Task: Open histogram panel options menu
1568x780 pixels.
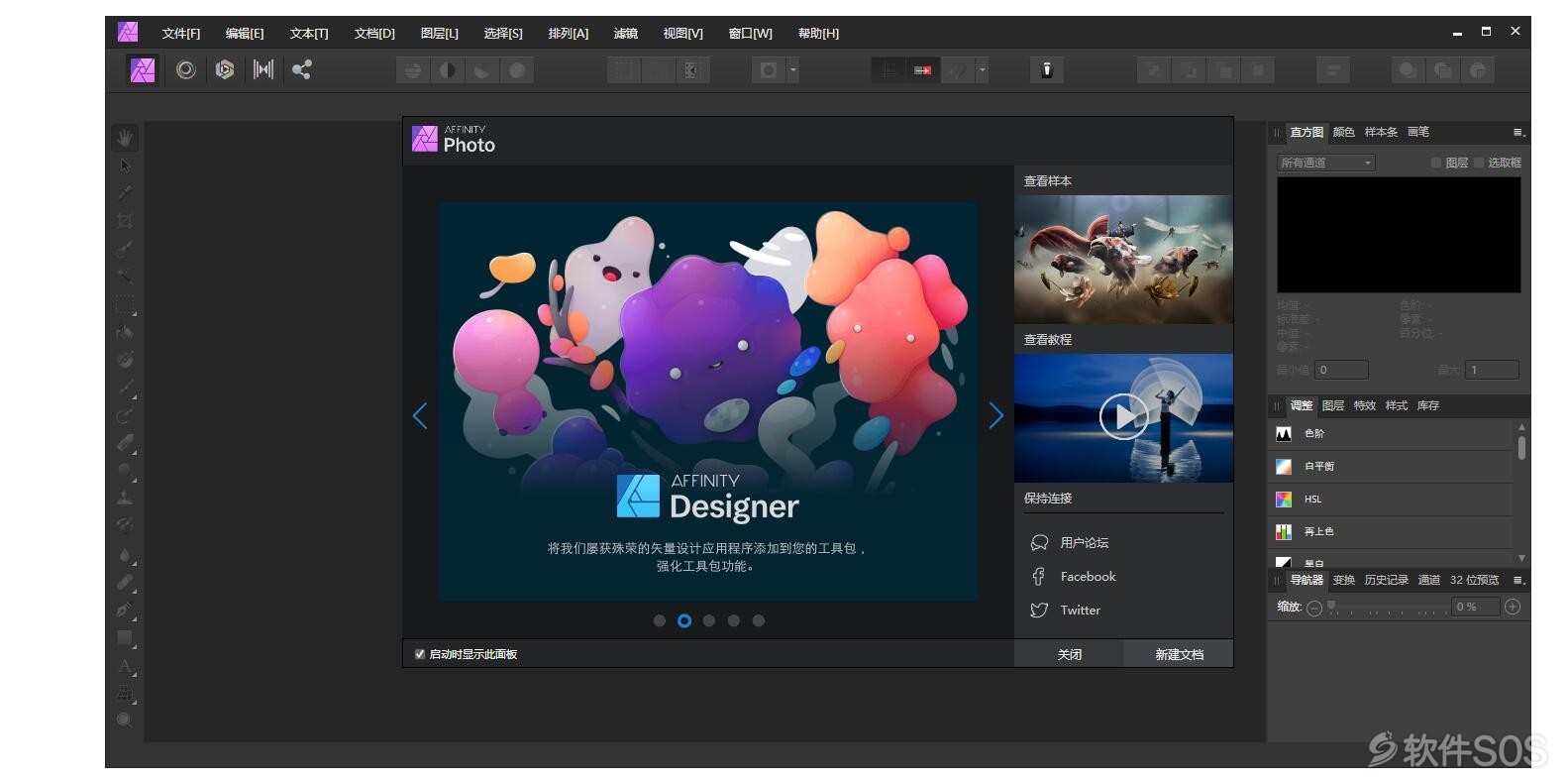Action: [x=1518, y=132]
